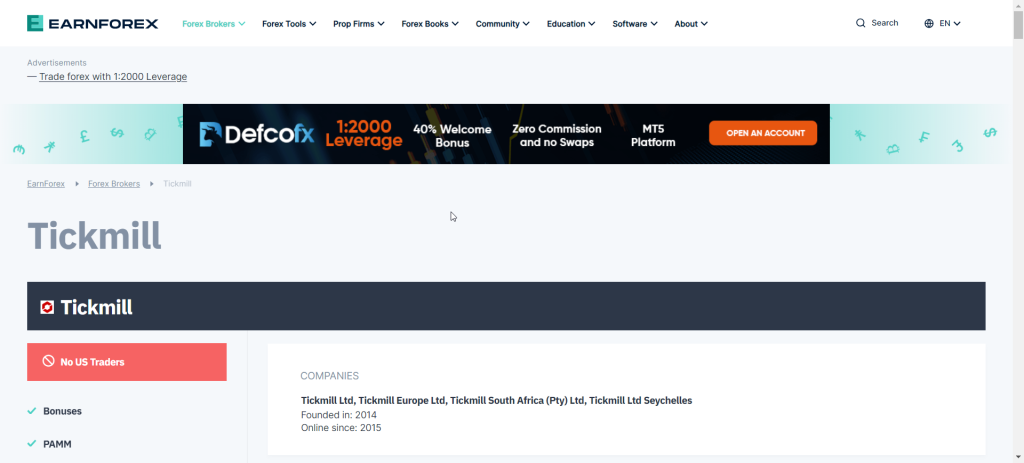
Task: Expand the Prop Firms menu
Action: 359,24
